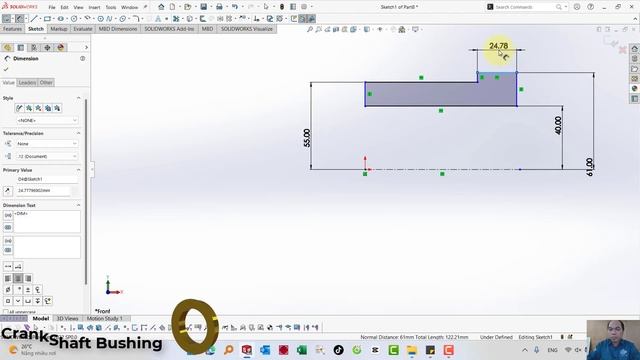
Task: Confirm dimension with green checkmark
Action: pos(6,69)
